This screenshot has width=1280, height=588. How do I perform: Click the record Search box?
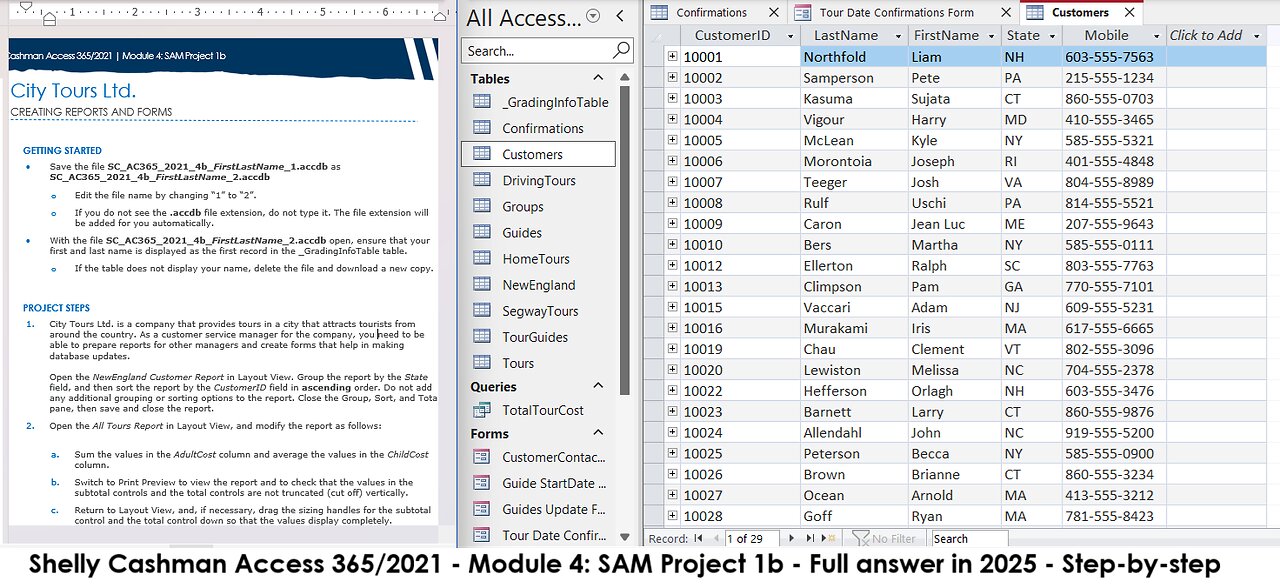coord(969,539)
